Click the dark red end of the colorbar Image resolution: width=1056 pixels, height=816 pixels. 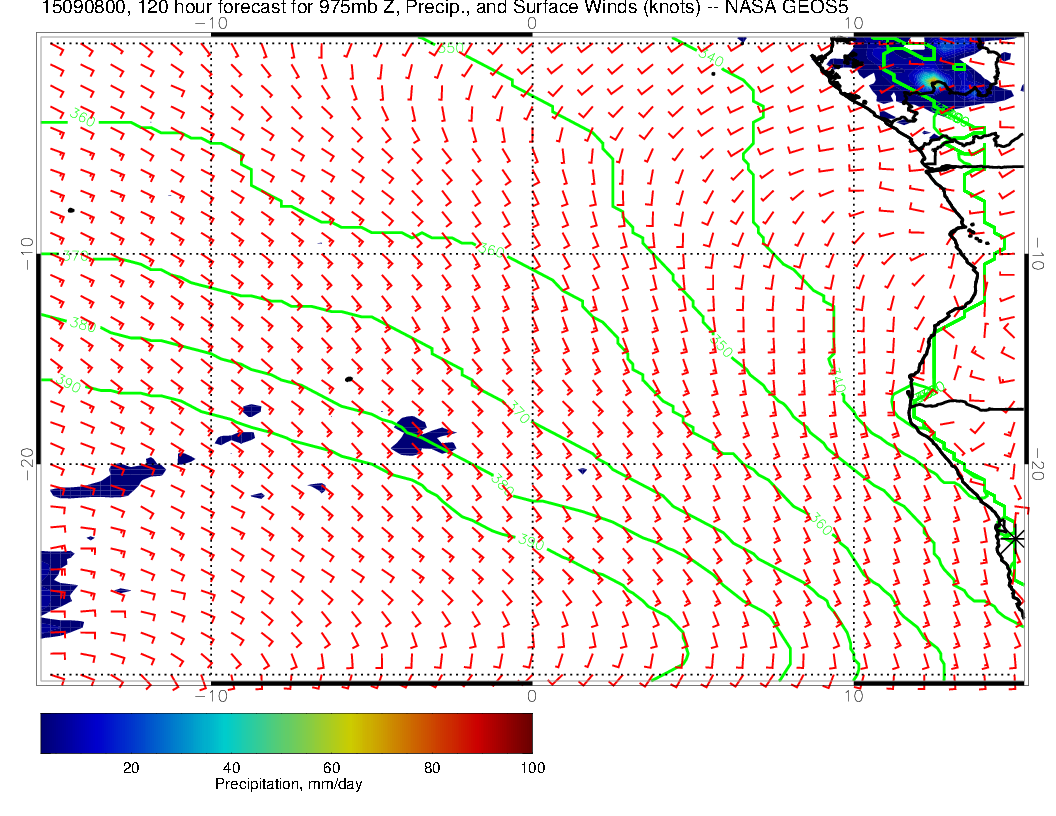pyautogui.click(x=525, y=733)
